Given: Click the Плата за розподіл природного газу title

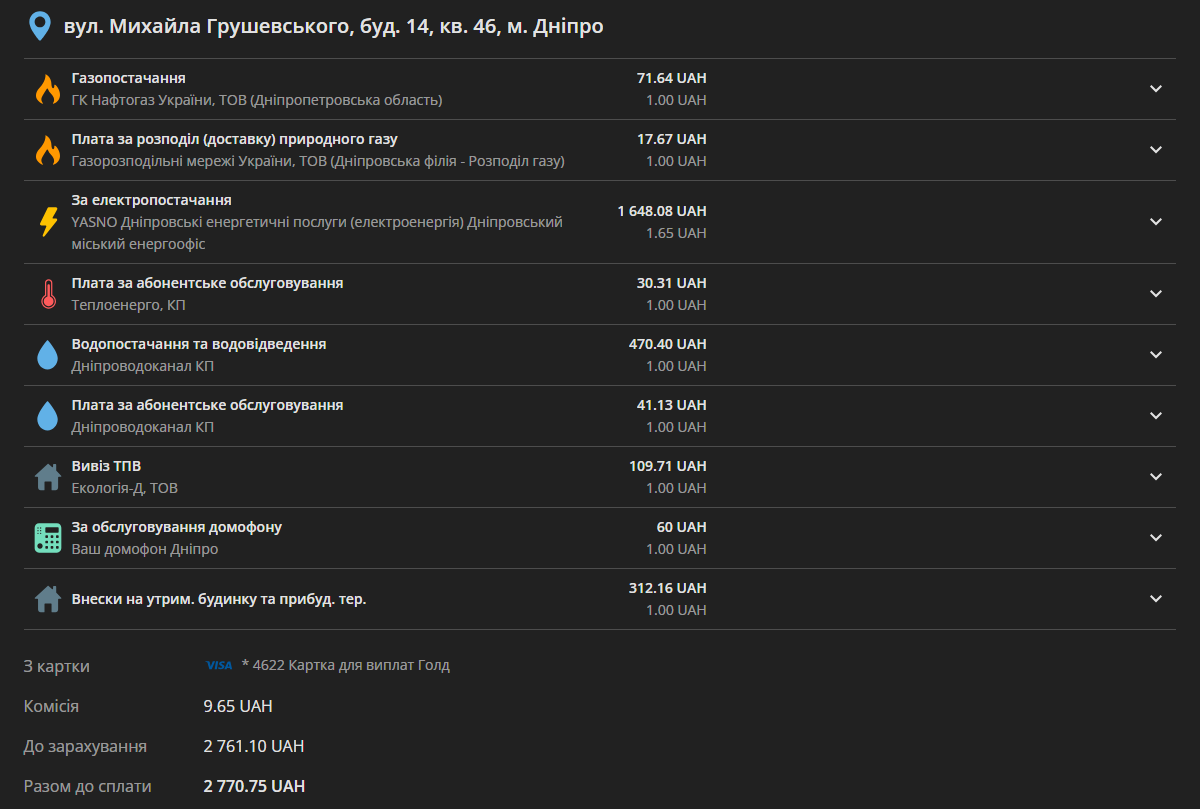Looking at the screenshot, I should [235, 139].
